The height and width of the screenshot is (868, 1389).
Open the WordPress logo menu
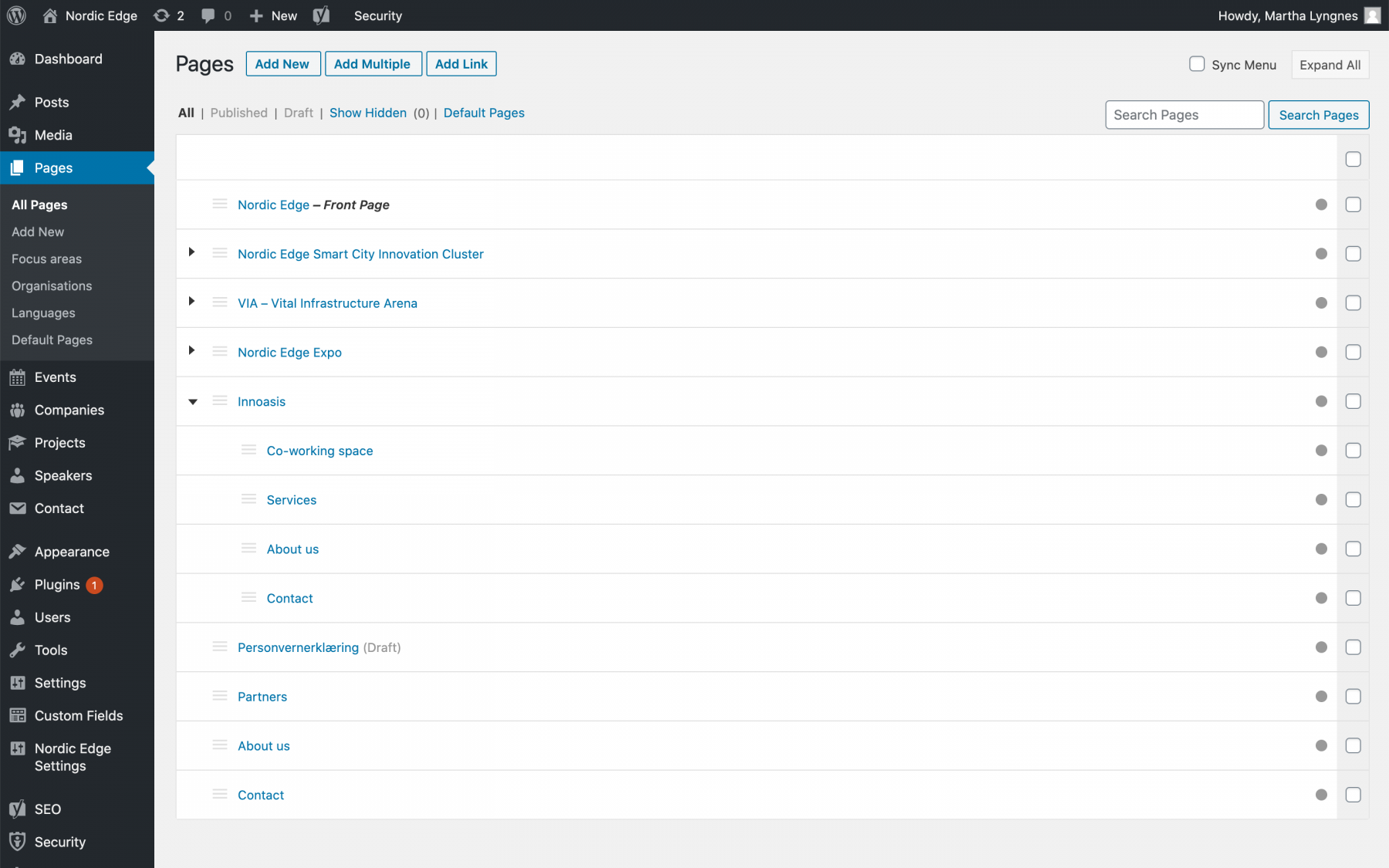pyautogui.click(x=16, y=15)
